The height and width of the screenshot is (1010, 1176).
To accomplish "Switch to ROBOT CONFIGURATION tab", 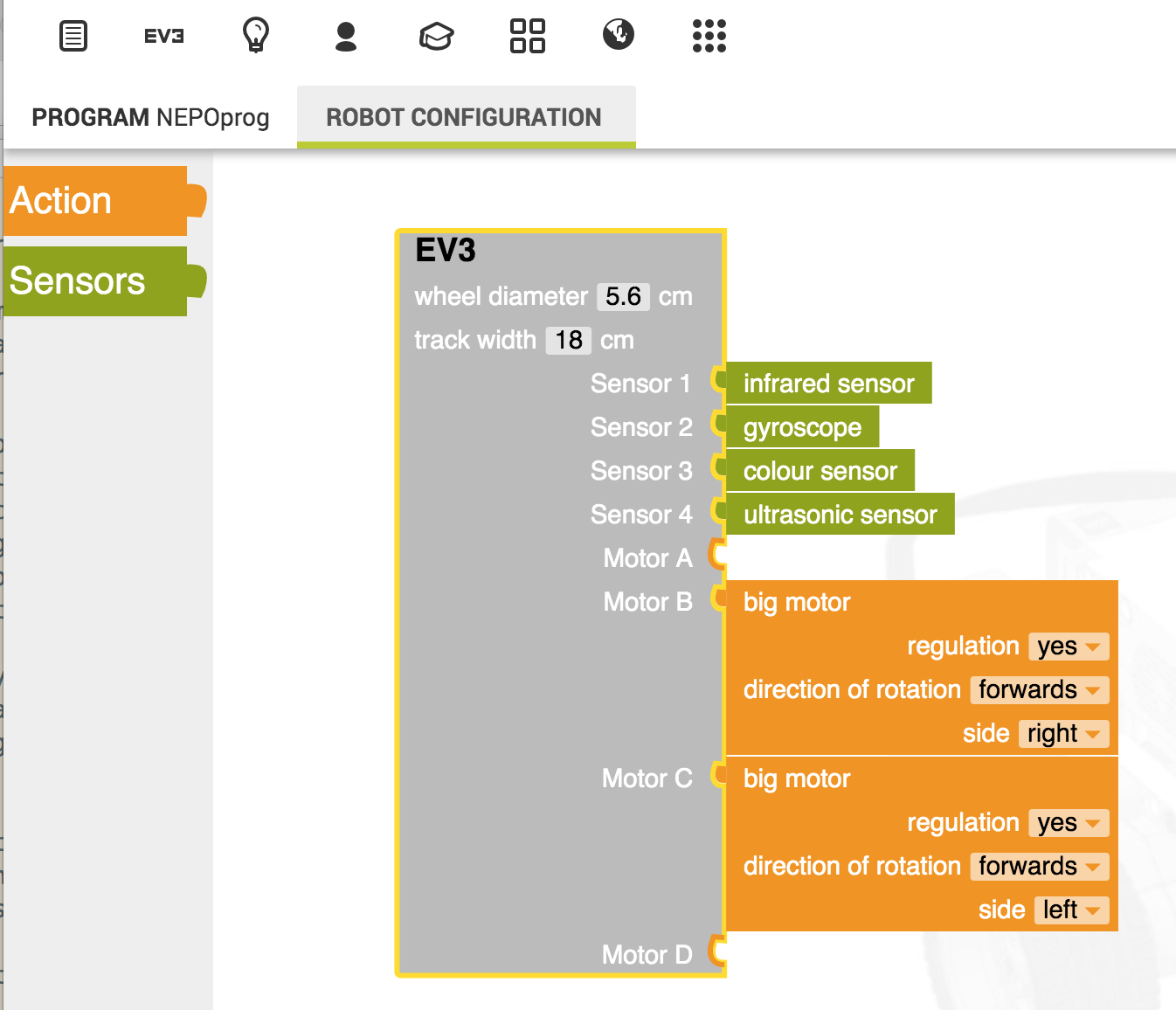I will coord(467,117).
